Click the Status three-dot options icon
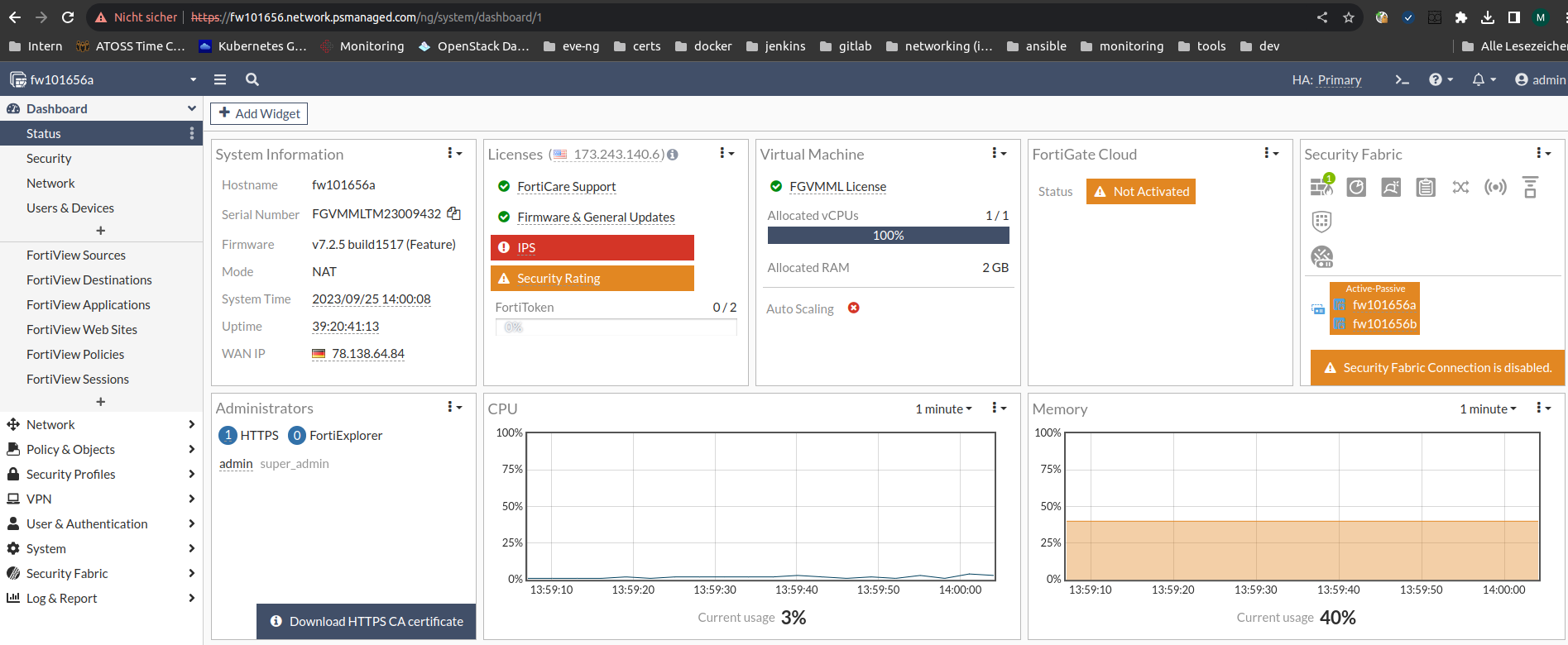 click(x=192, y=133)
